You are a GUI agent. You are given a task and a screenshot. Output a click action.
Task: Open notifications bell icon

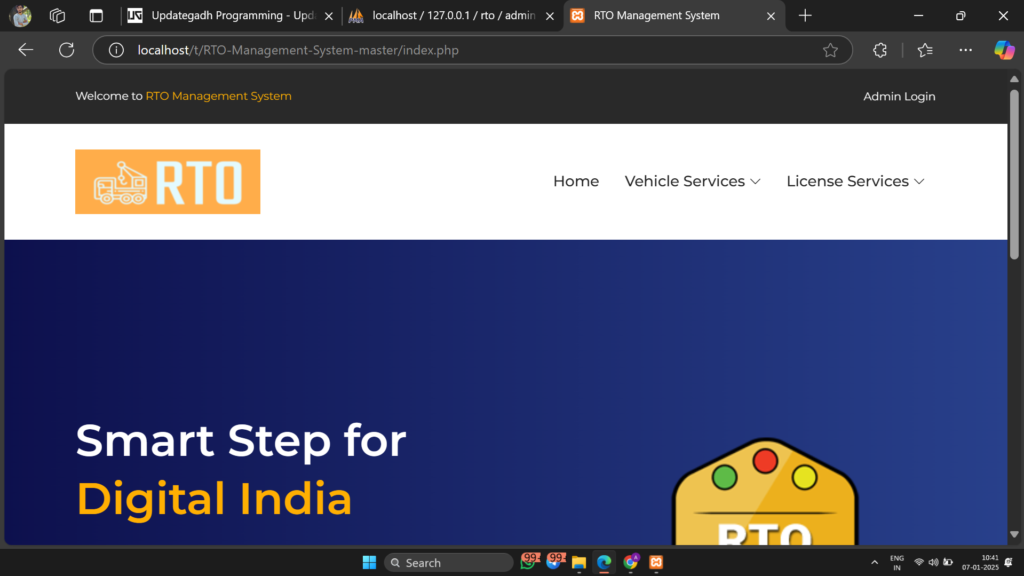1009,562
